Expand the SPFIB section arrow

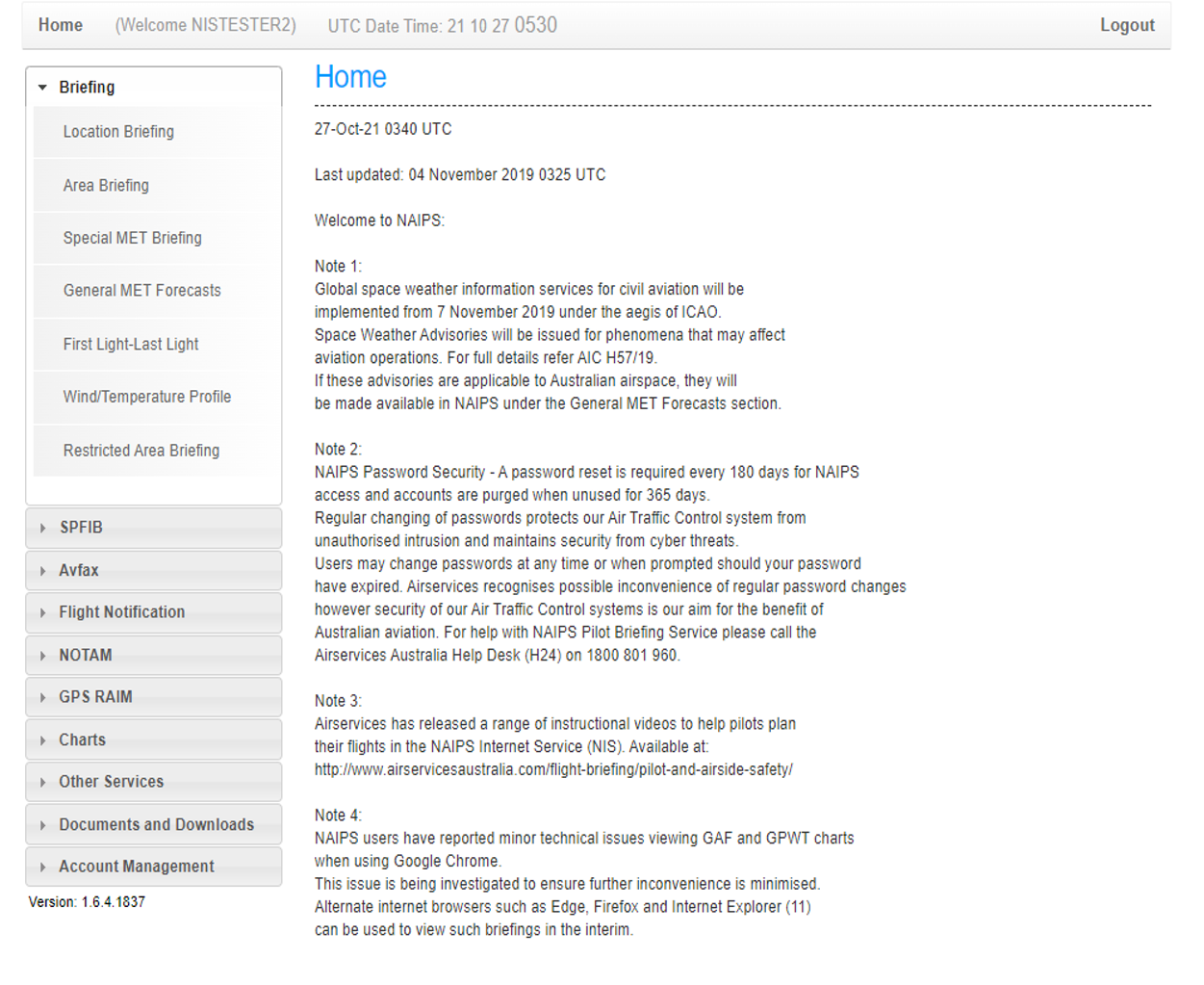42,528
